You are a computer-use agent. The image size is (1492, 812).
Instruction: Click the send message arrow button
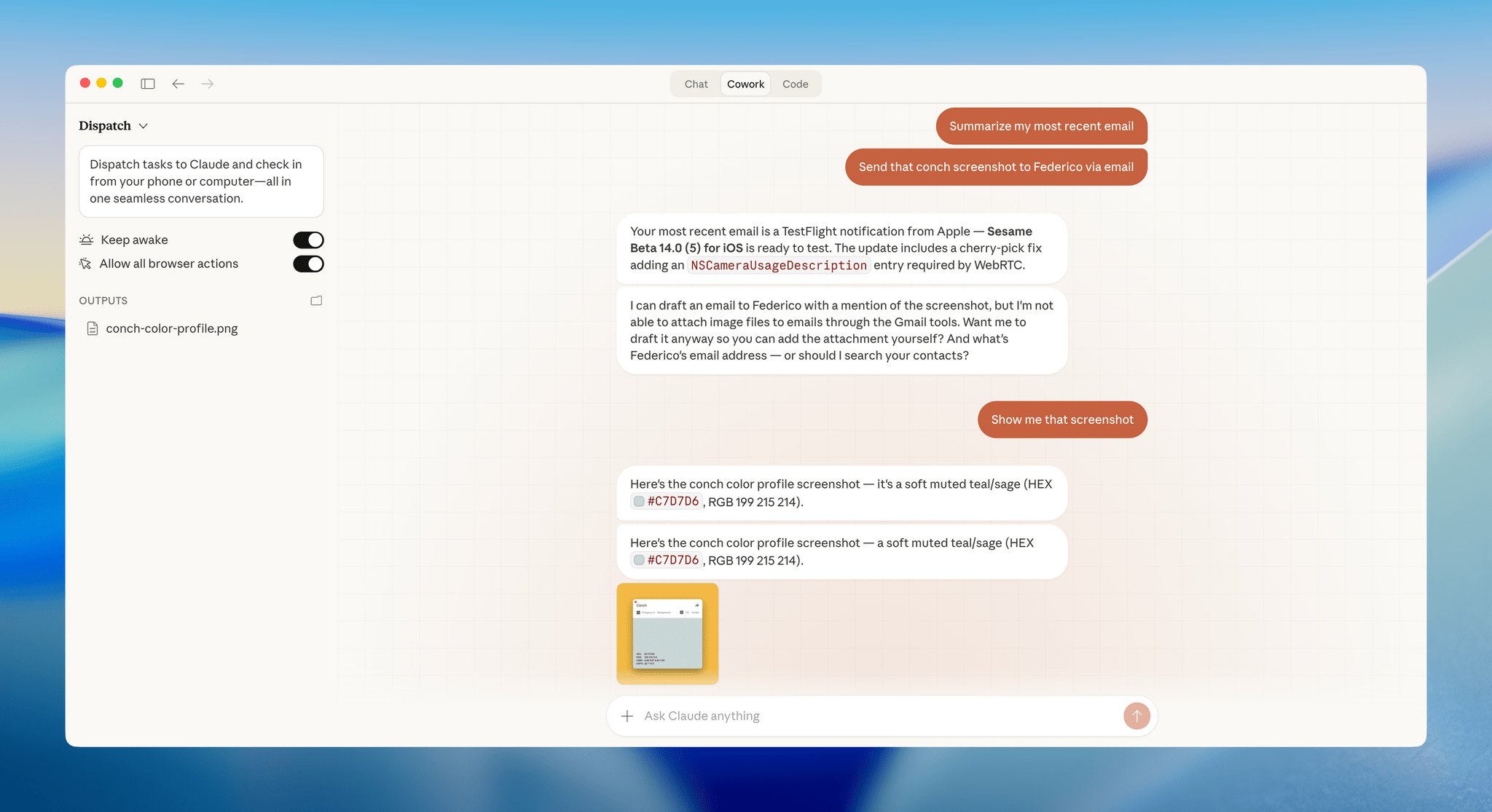click(x=1136, y=716)
